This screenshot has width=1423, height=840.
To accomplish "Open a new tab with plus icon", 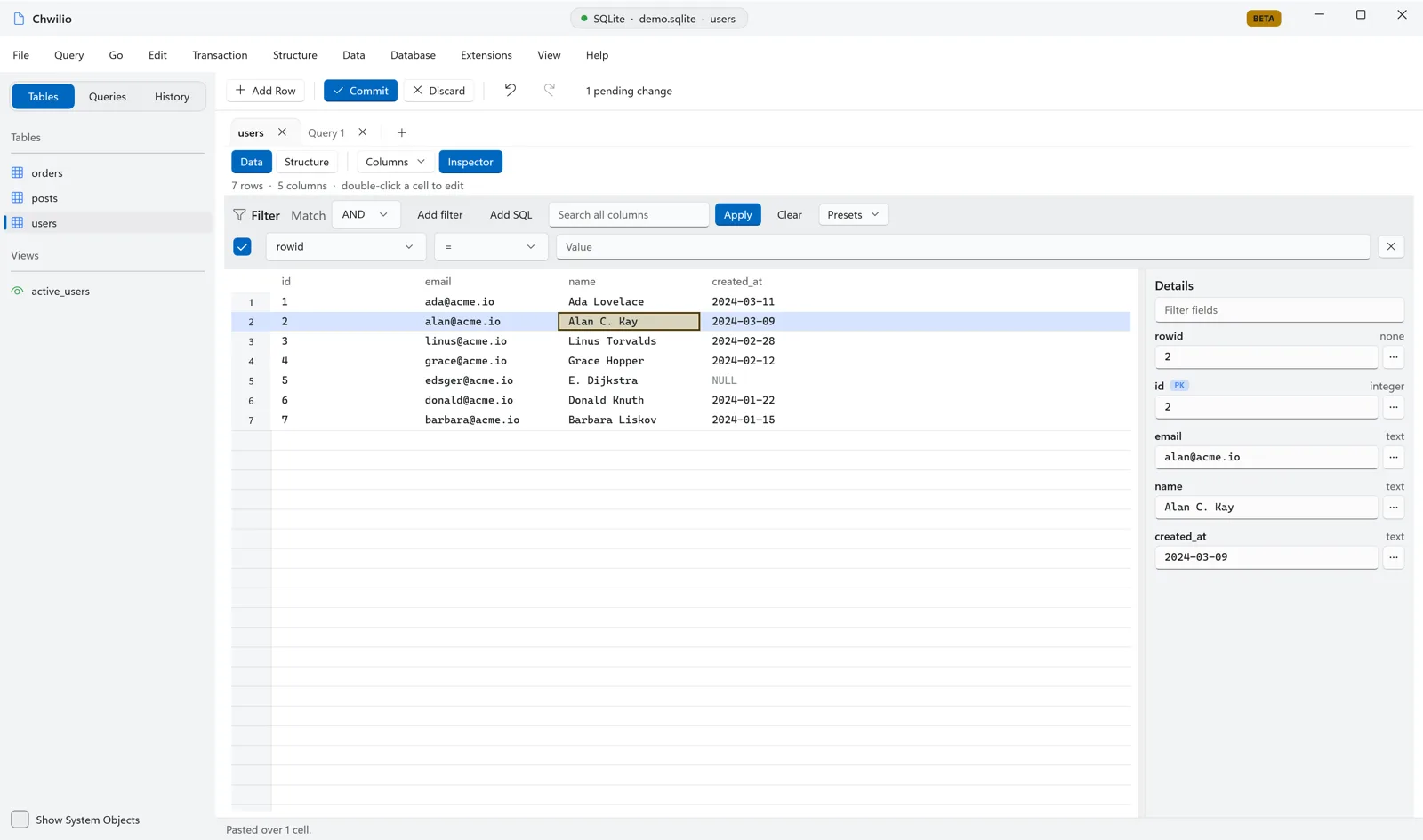I will (401, 132).
